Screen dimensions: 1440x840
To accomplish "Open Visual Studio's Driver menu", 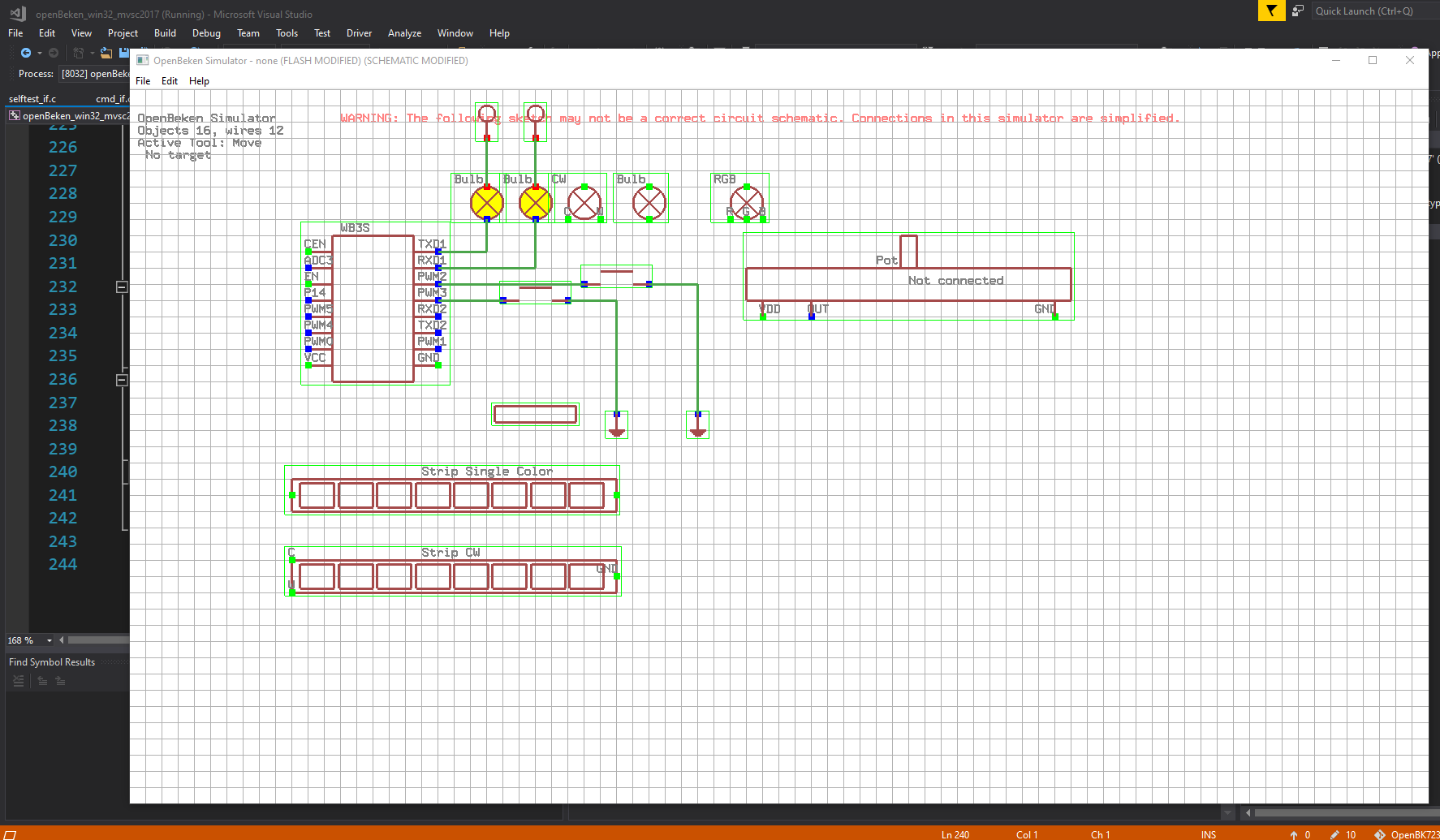I will 359,33.
